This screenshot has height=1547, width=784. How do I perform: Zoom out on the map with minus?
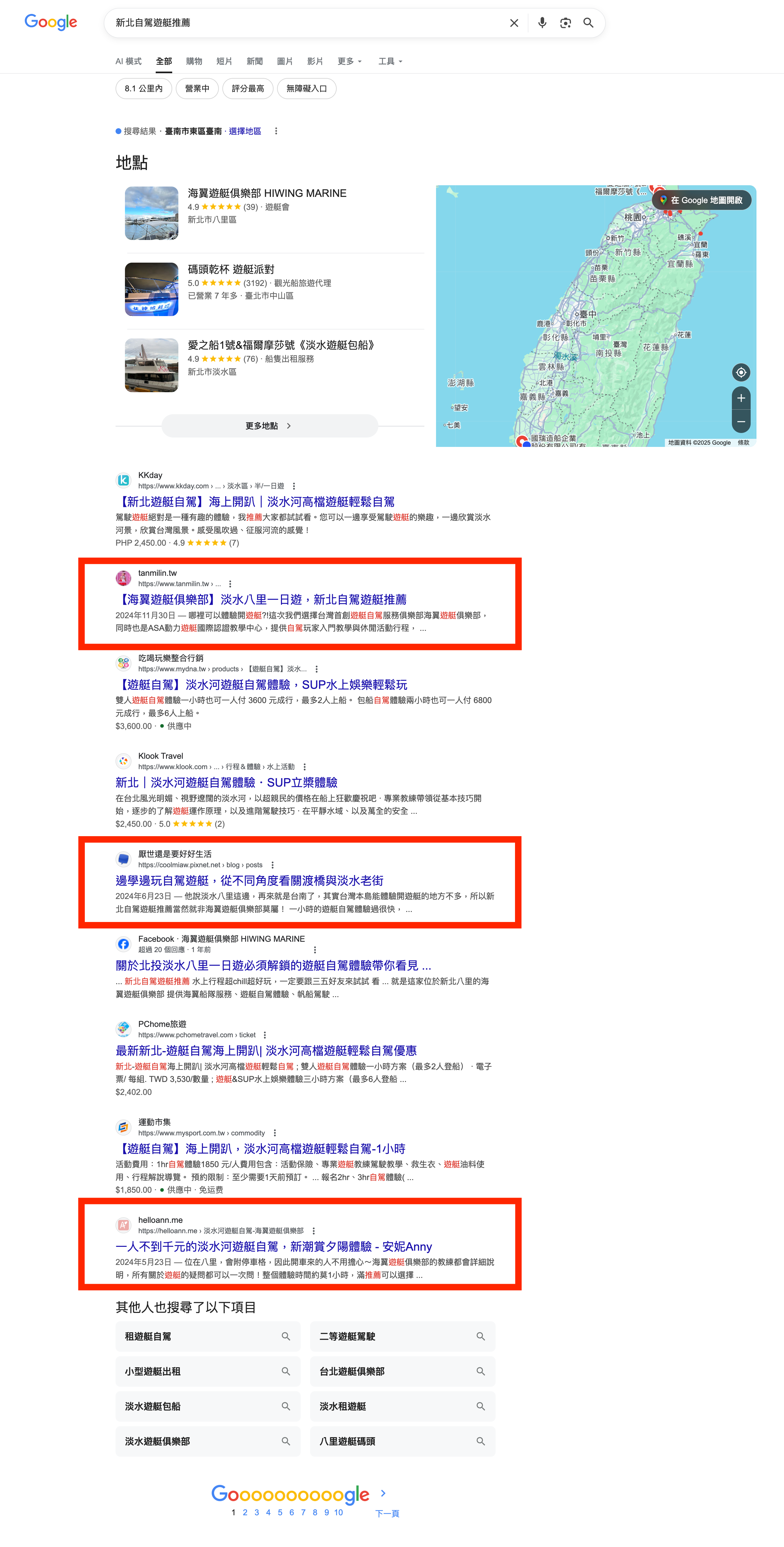click(741, 422)
